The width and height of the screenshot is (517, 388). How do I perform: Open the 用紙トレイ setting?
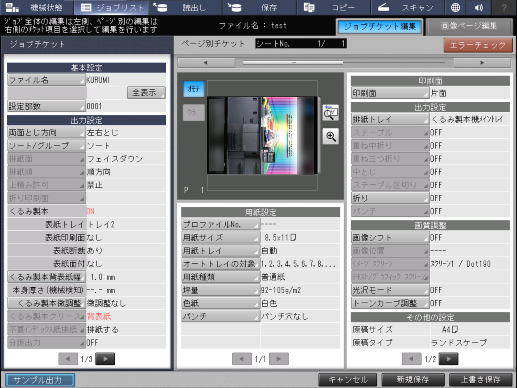[220, 251]
